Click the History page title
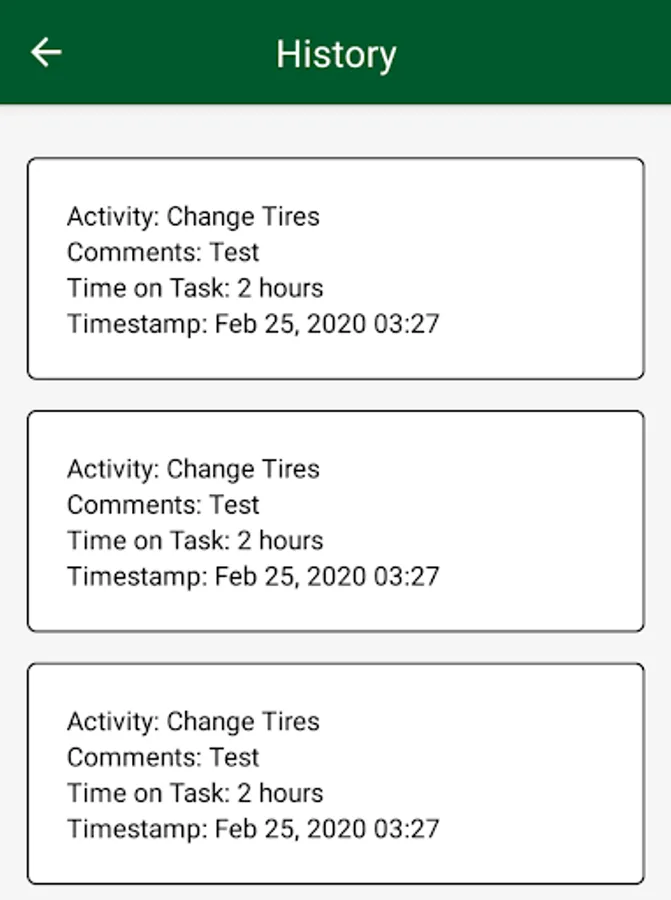The height and width of the screenshot is (900, 671). tap(336, 53)
